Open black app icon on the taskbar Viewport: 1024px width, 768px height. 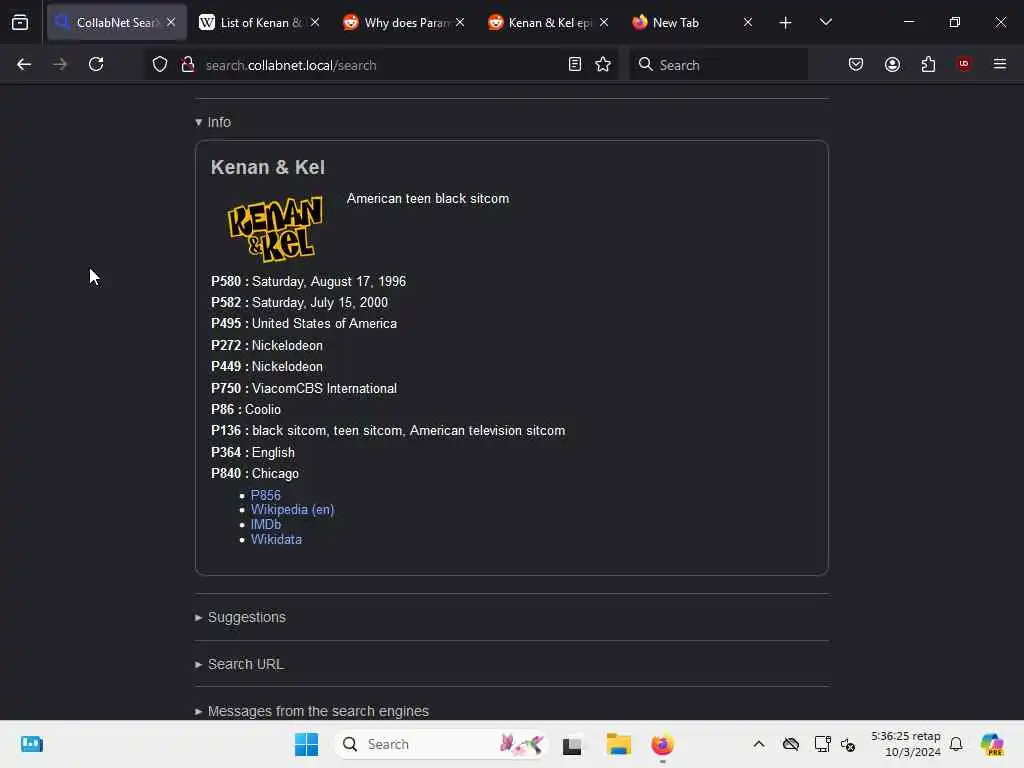coord(572,744)
